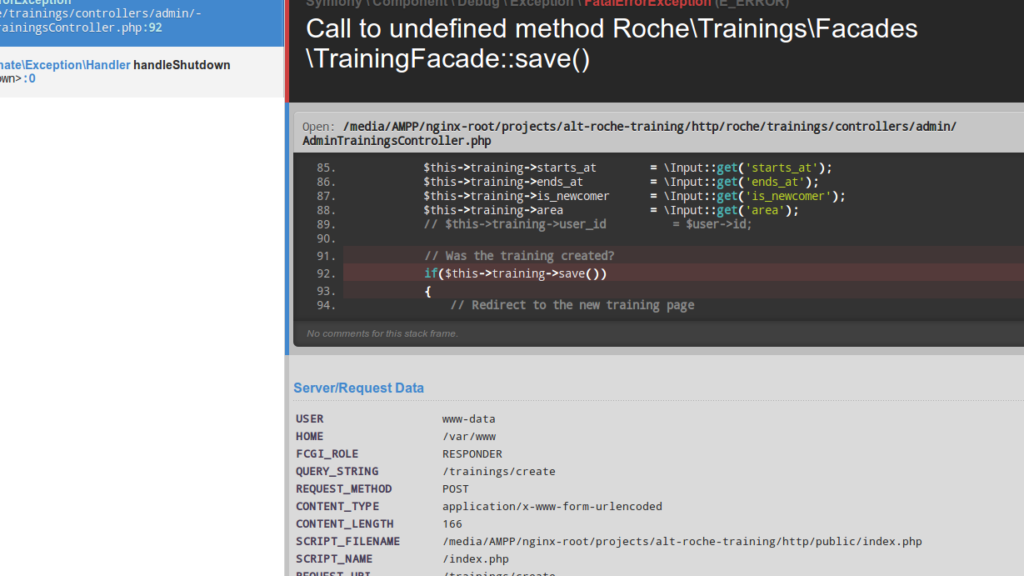Click comment 'Redirect to the new training page'
This screenshot has width=1024, height=576.
click(x=572, y=305)
